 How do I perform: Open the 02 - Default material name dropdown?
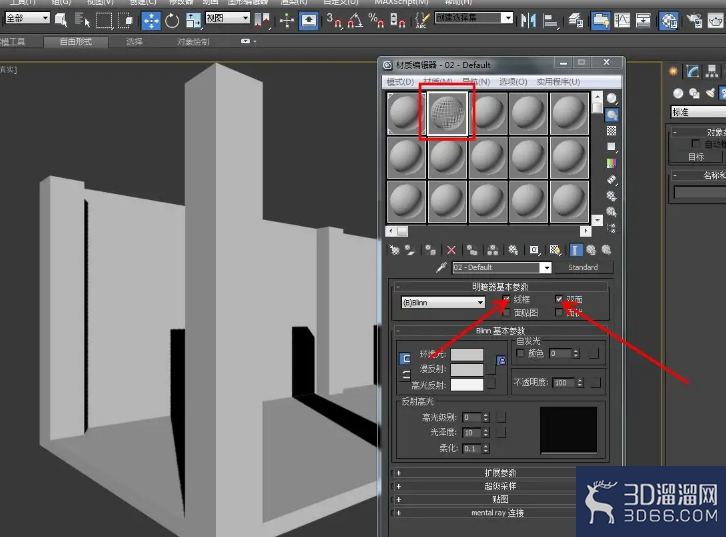click(x=546, y=268)
